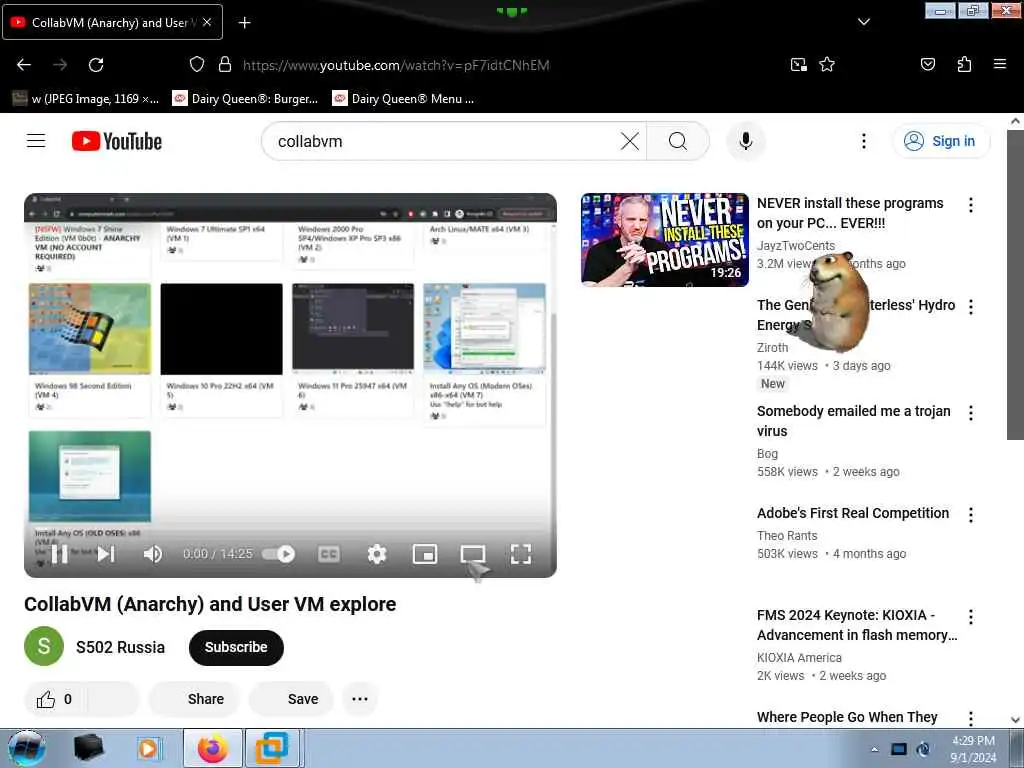The width and height of the screenshot is (1024, 768).
Task: Toggle the autoplay switch
Action: 279,554
